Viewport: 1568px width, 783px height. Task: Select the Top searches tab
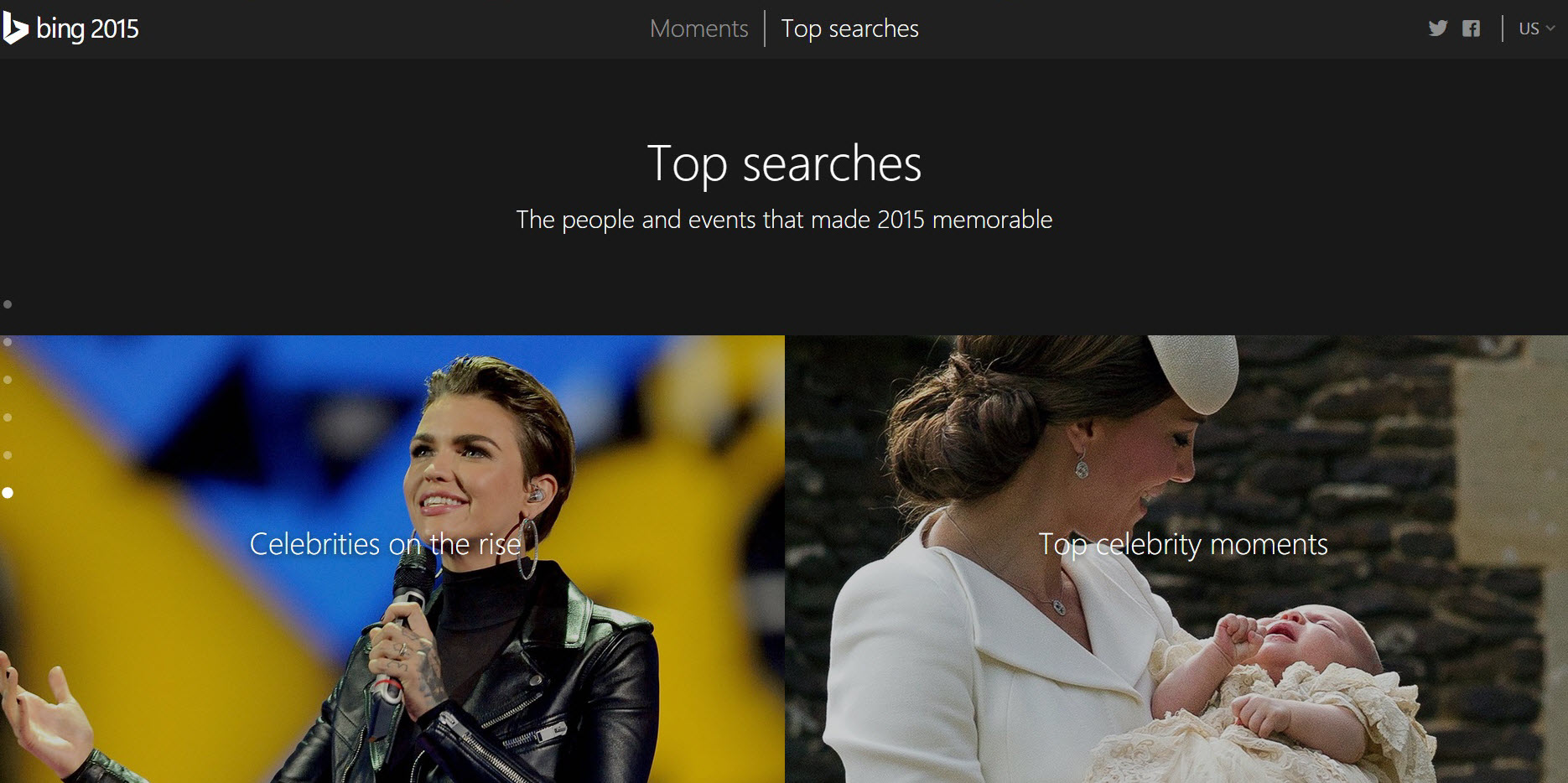[849, 29]
